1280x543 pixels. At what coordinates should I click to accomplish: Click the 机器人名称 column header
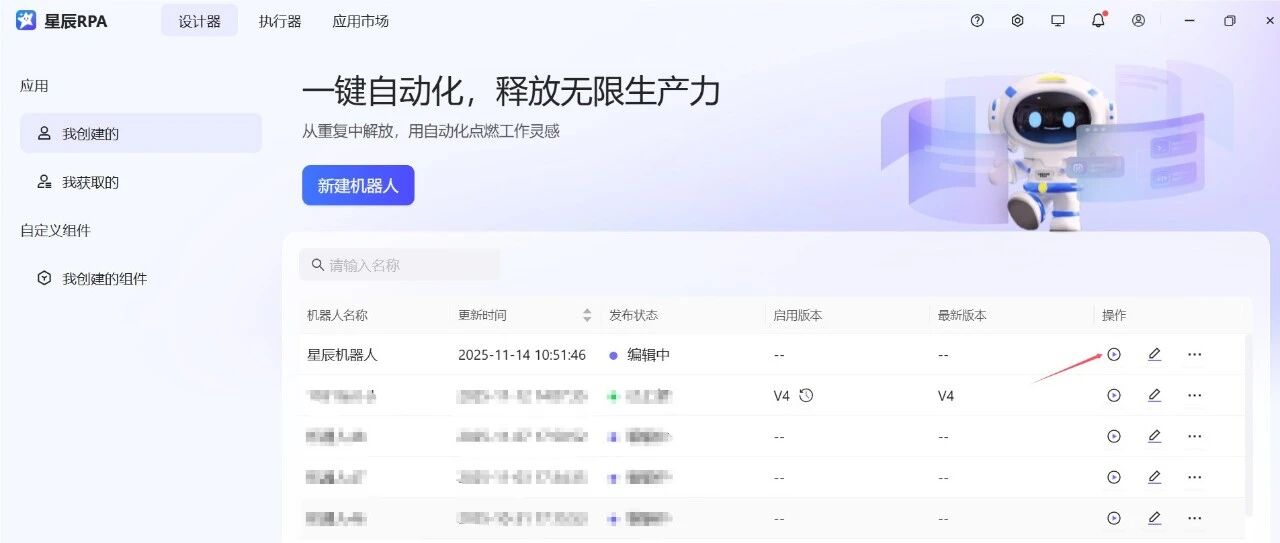coord(337,315)
